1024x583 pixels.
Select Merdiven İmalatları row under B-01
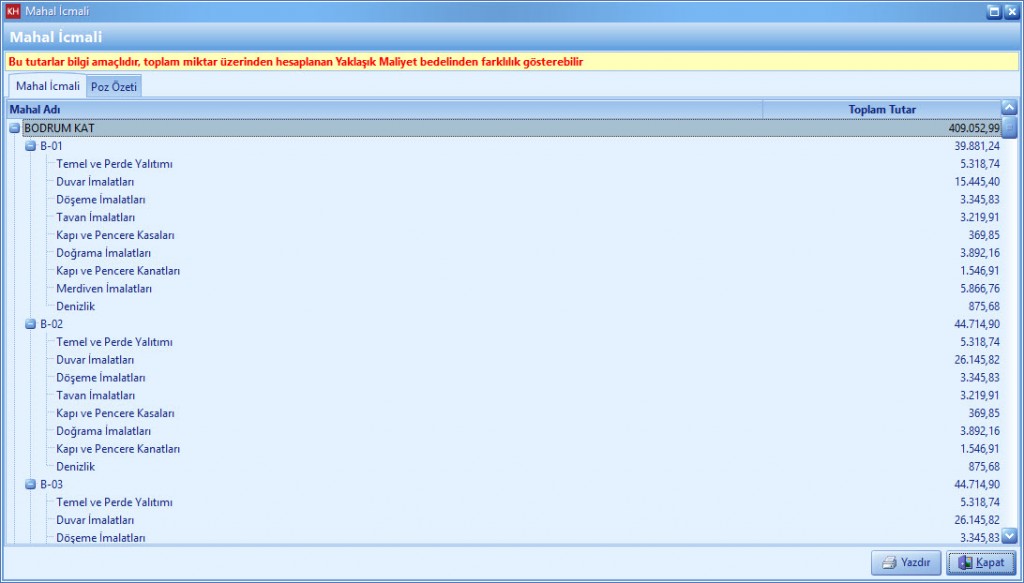[104, 288]
